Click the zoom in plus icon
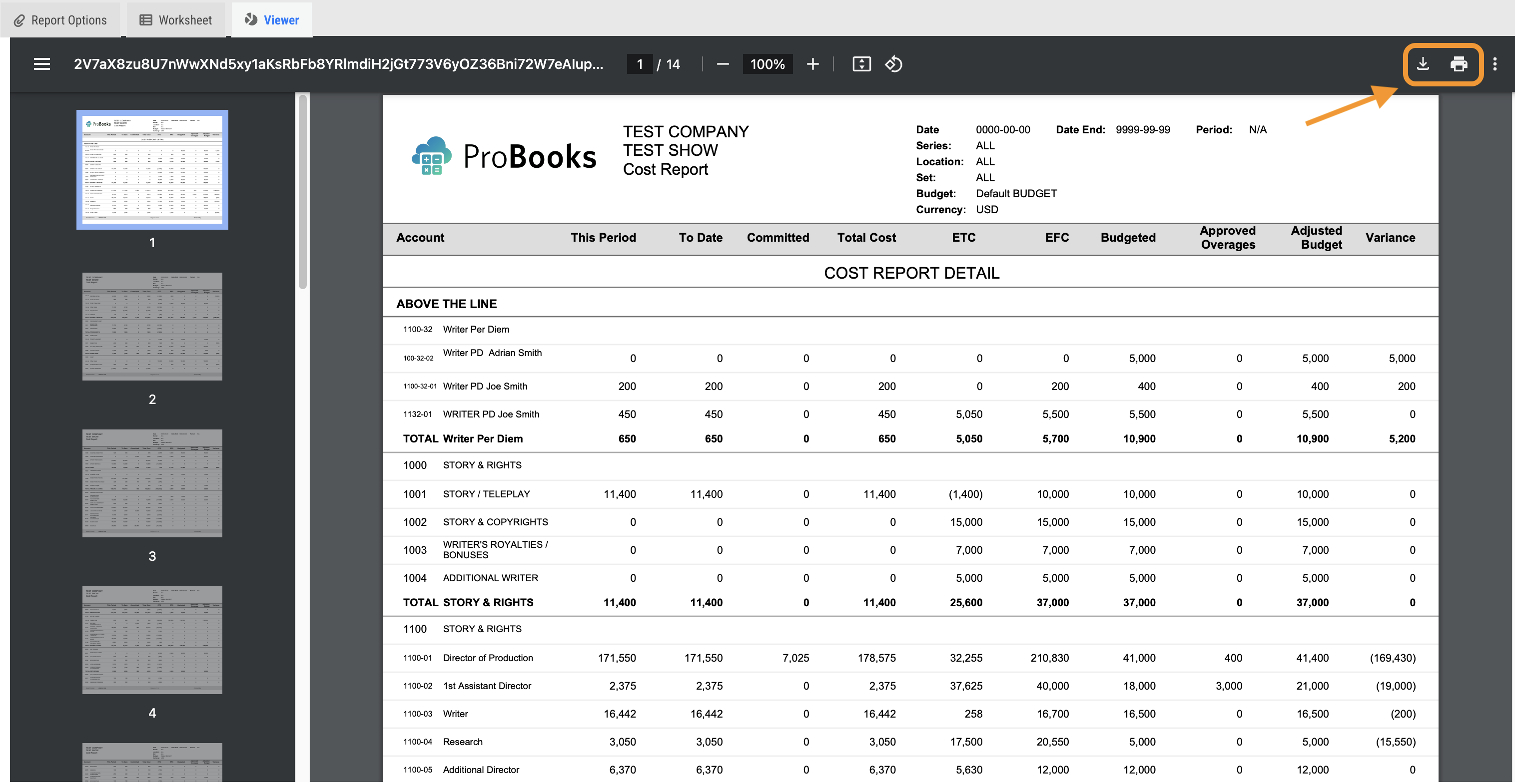 [x=812, y=64]
